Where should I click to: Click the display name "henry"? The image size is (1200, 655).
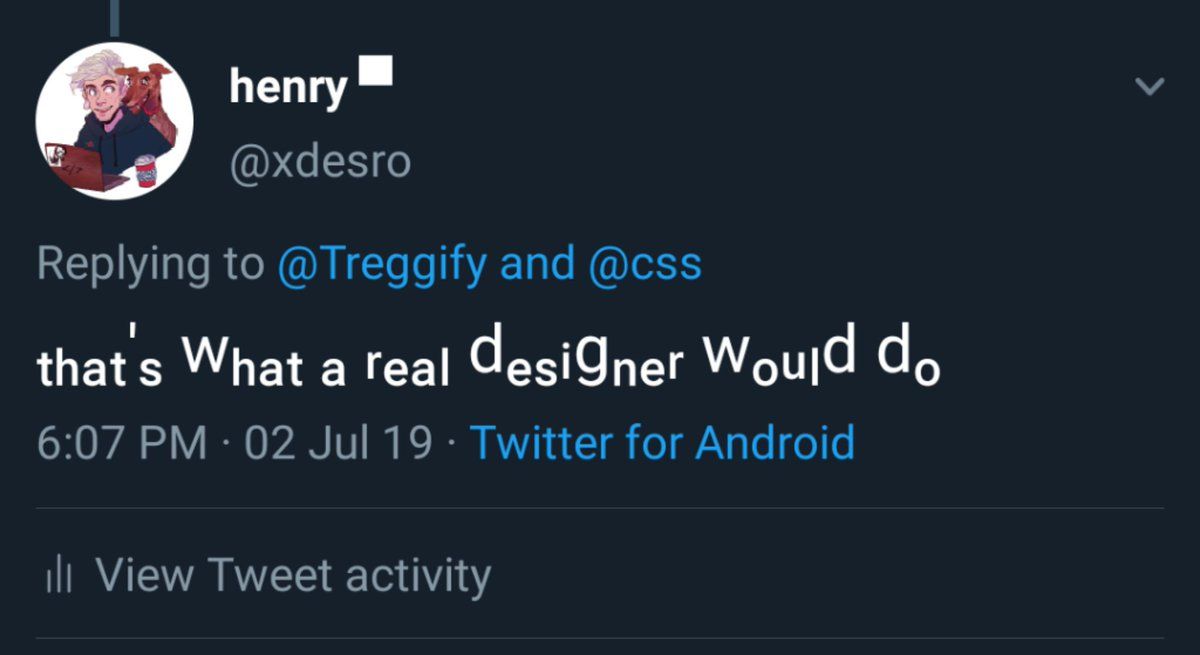click(x=288, y=89)
